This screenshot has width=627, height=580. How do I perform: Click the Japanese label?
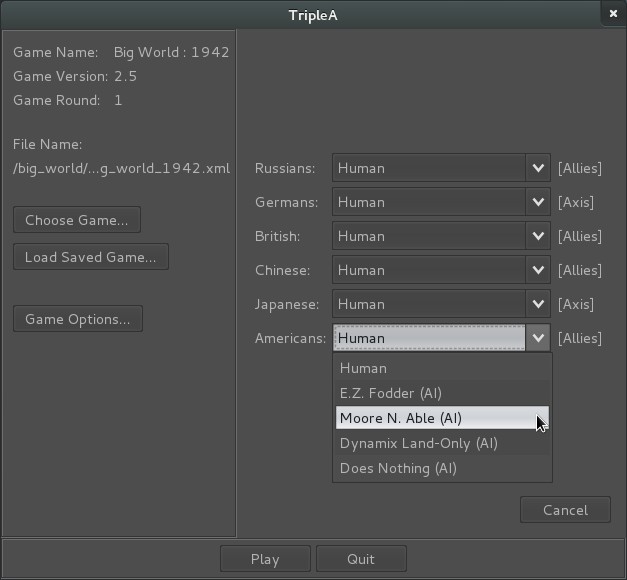pyautogui.click(x=287, y=304)
